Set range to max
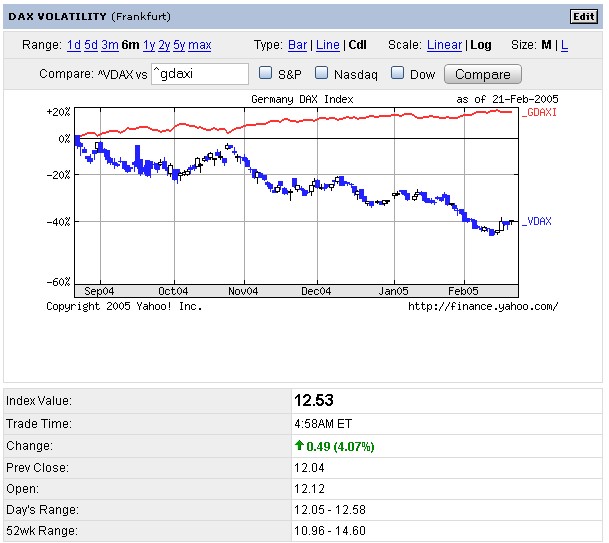Screen dimensions: 609x543 (x=200, y=45)
